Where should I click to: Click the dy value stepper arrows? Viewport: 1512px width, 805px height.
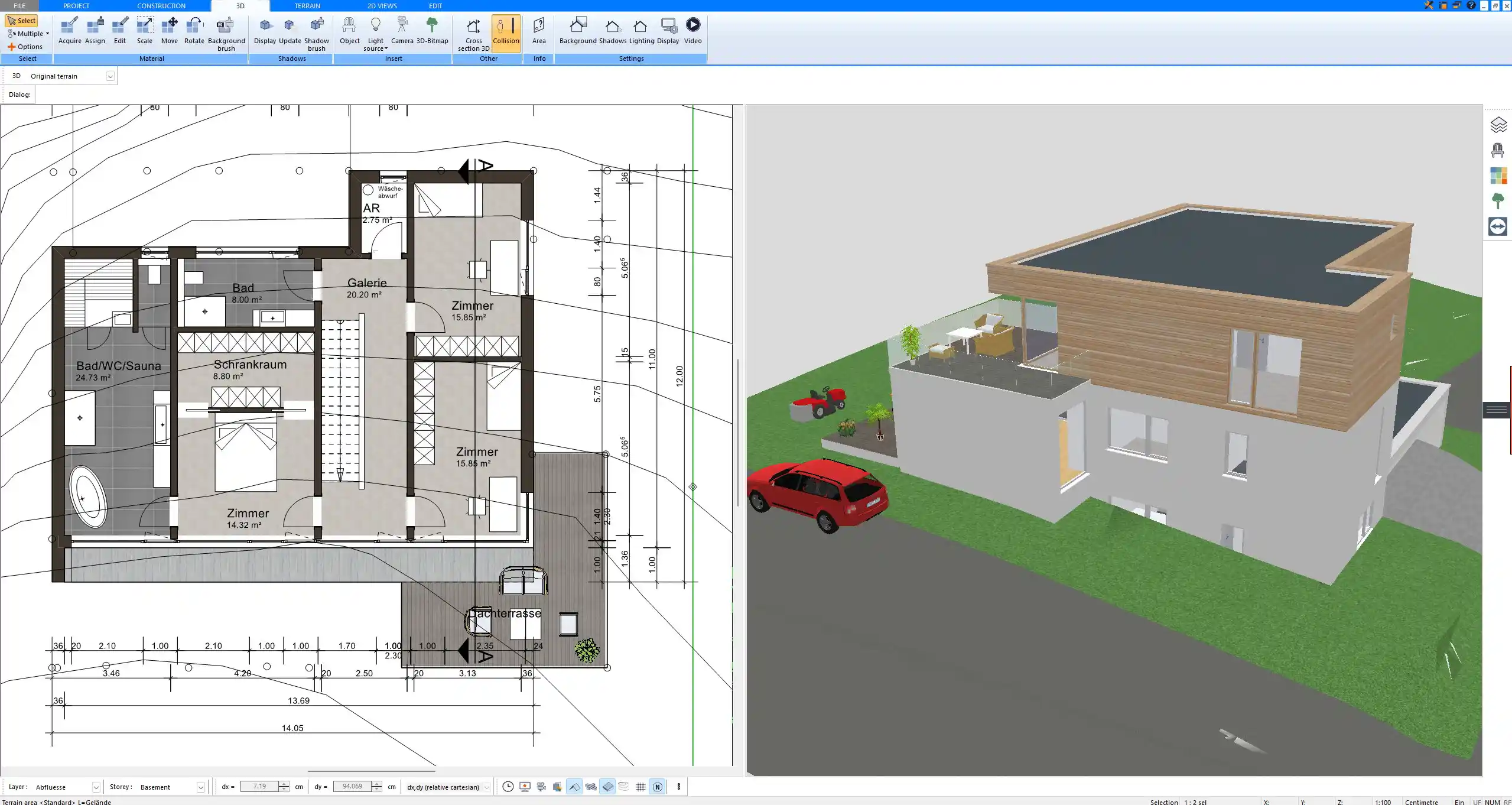[x=377, y=787]
